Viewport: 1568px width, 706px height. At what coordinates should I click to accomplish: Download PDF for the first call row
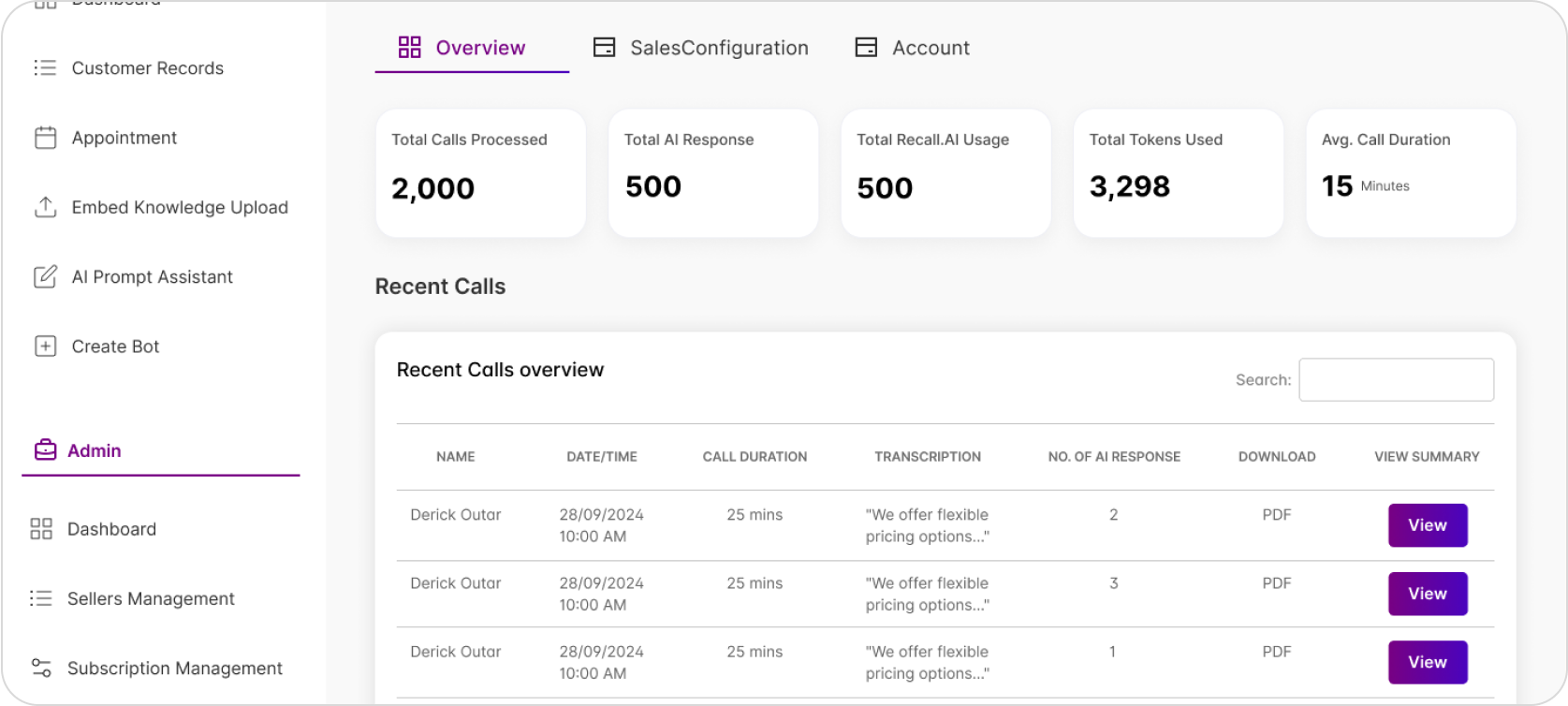coord(1276,515)
